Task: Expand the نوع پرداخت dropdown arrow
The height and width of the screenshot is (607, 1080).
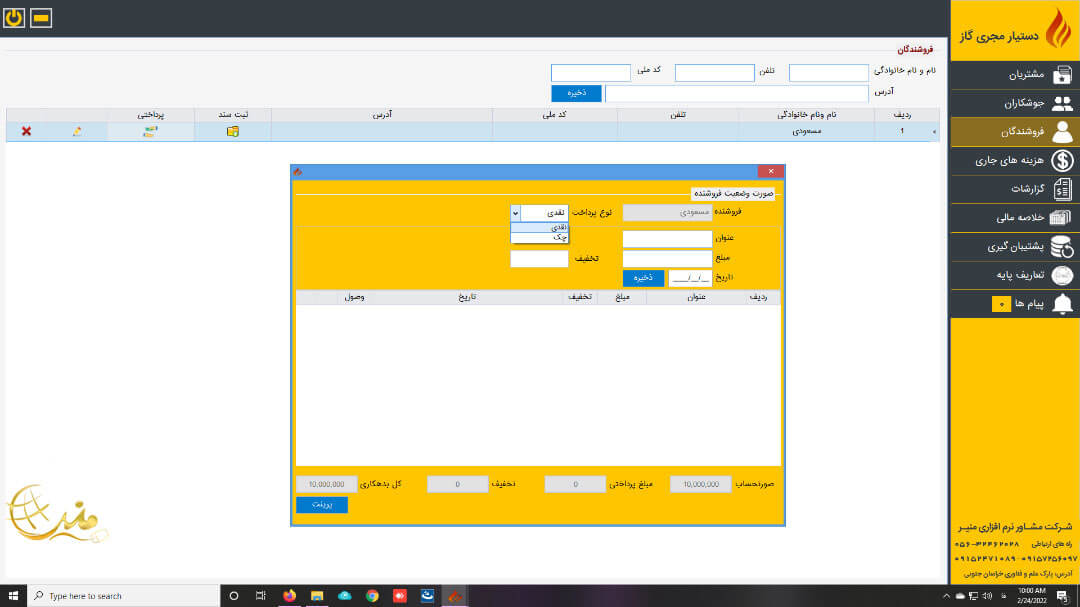Action: pos(516,212)
